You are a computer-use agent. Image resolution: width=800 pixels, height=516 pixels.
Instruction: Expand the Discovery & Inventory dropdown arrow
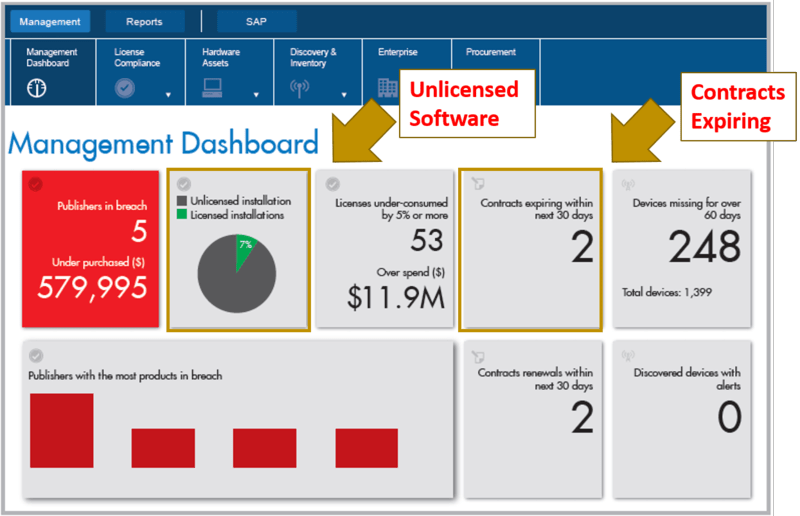coord(344,96)
